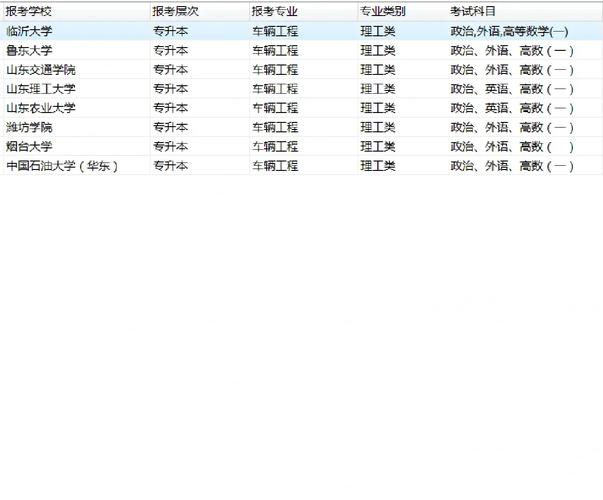603x500 pixels.
Task: Click the 专业类别 column header
Action: click(403, 12)
